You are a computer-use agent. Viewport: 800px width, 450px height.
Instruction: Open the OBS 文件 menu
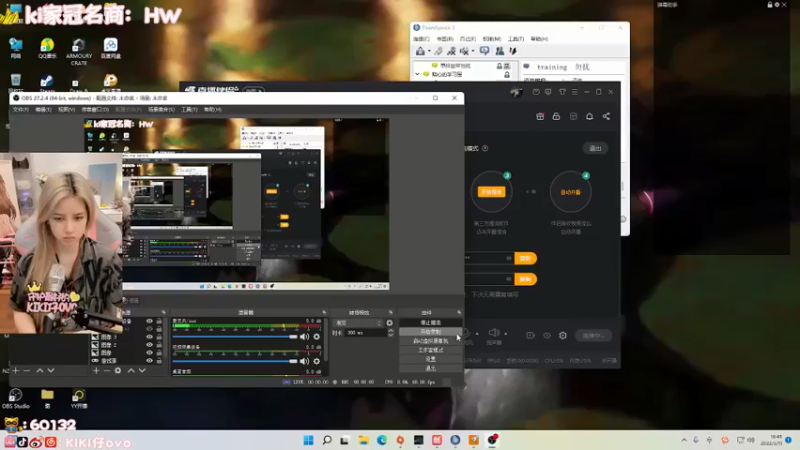tap(20, 110)
